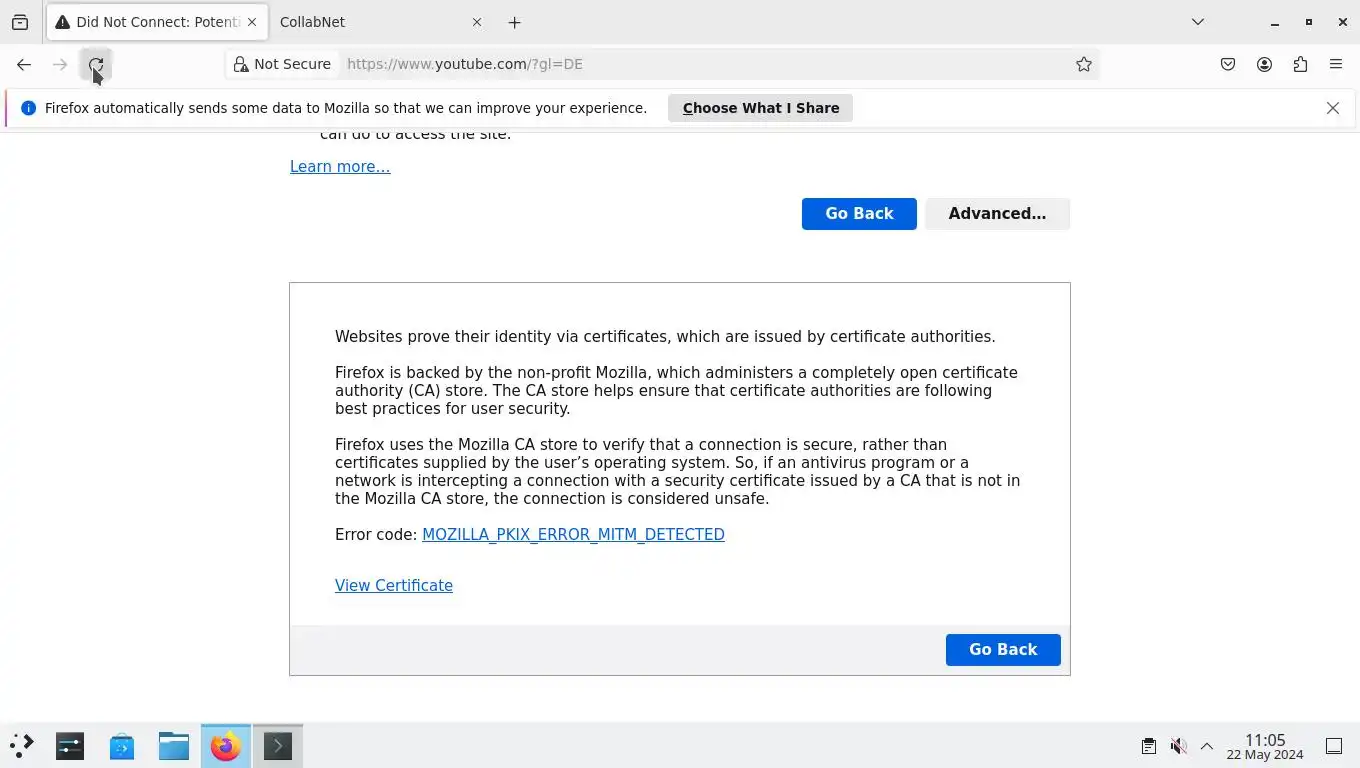1360x768 pixels.
Task: Close the CollabNet tab
Action: point(477,22)
